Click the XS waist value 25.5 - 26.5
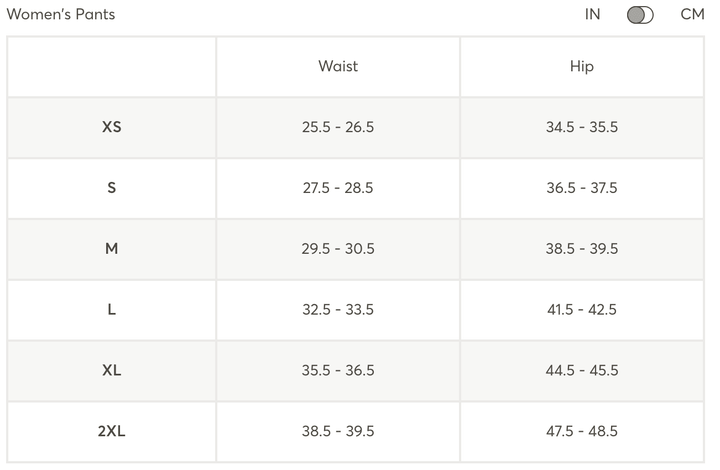Viewport: 720px width, 470px height. pyautogui.click(x=338, y=128)
